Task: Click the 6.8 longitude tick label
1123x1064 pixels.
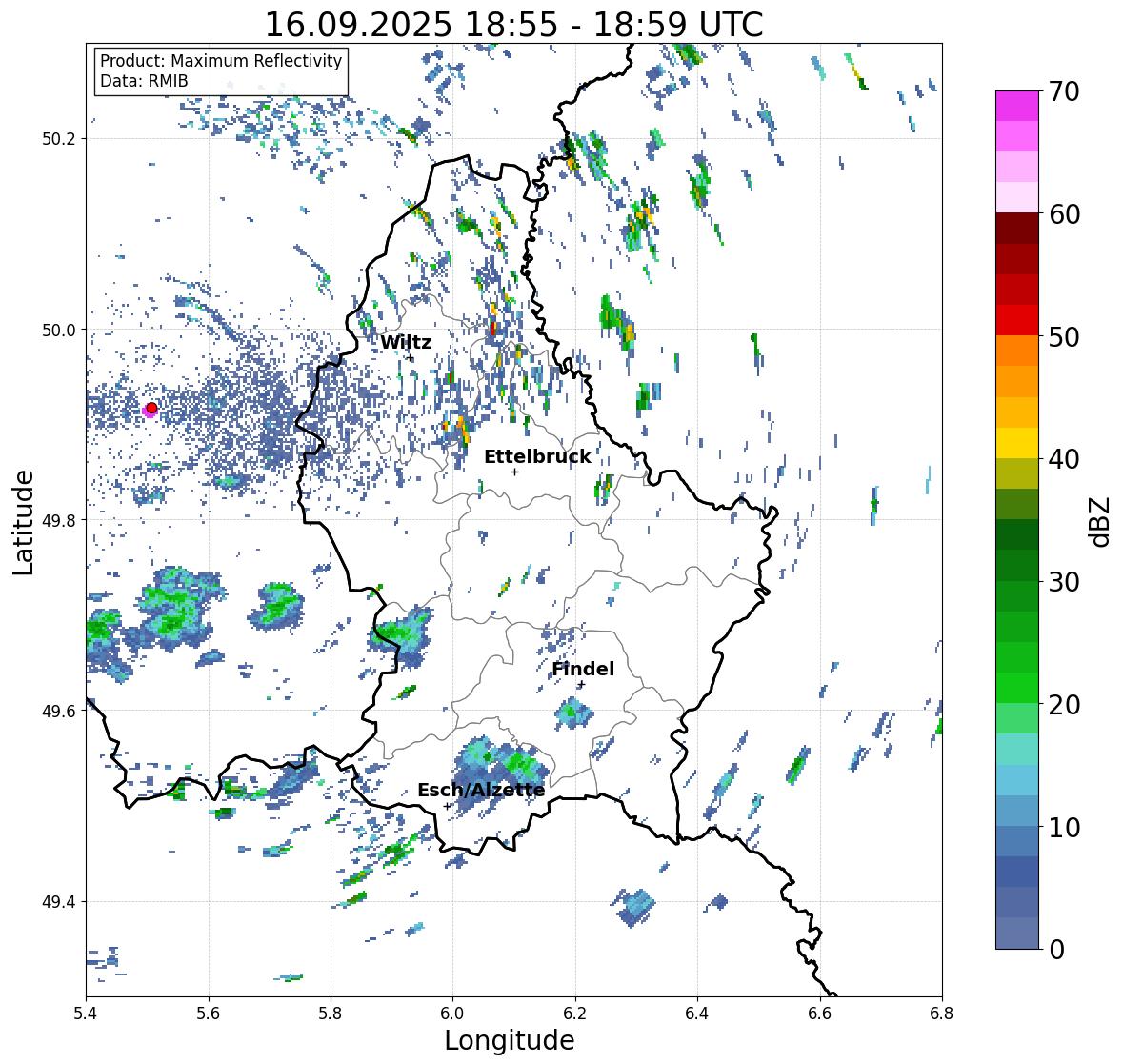Action: (x=942, y=1014)
